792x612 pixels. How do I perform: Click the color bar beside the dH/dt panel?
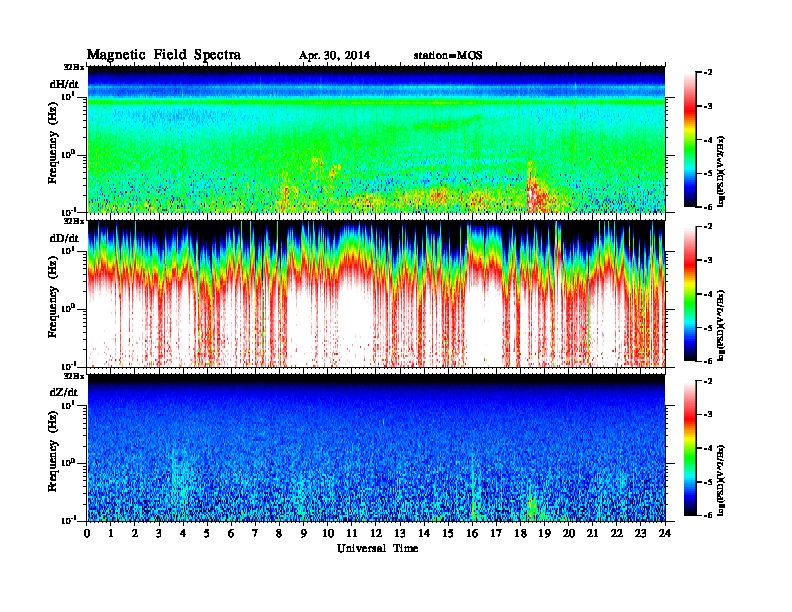coord(690,140)
